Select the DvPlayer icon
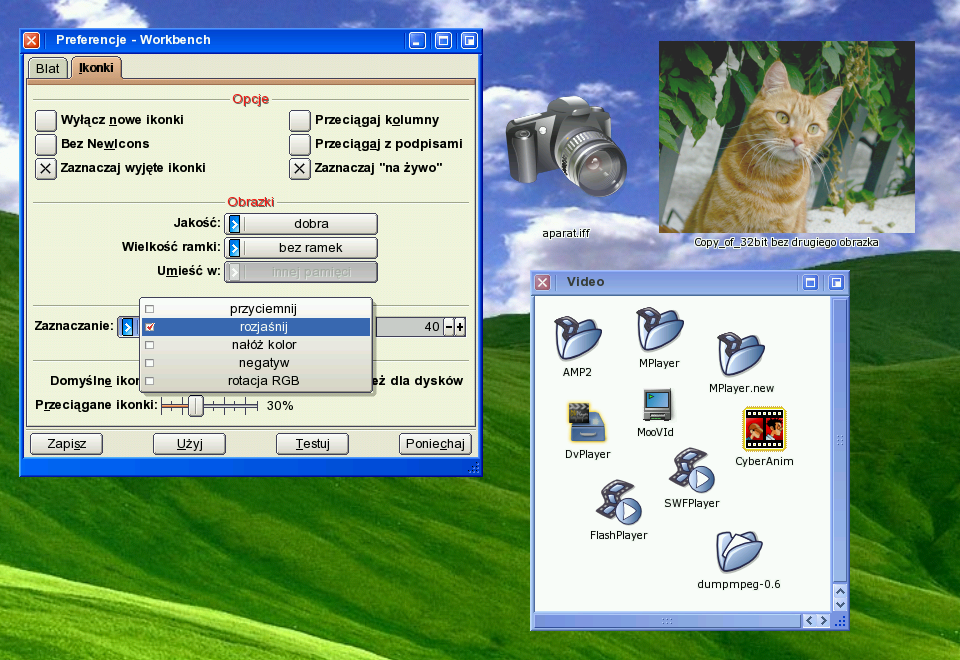 pyautogui.click(x=587, y=422)
